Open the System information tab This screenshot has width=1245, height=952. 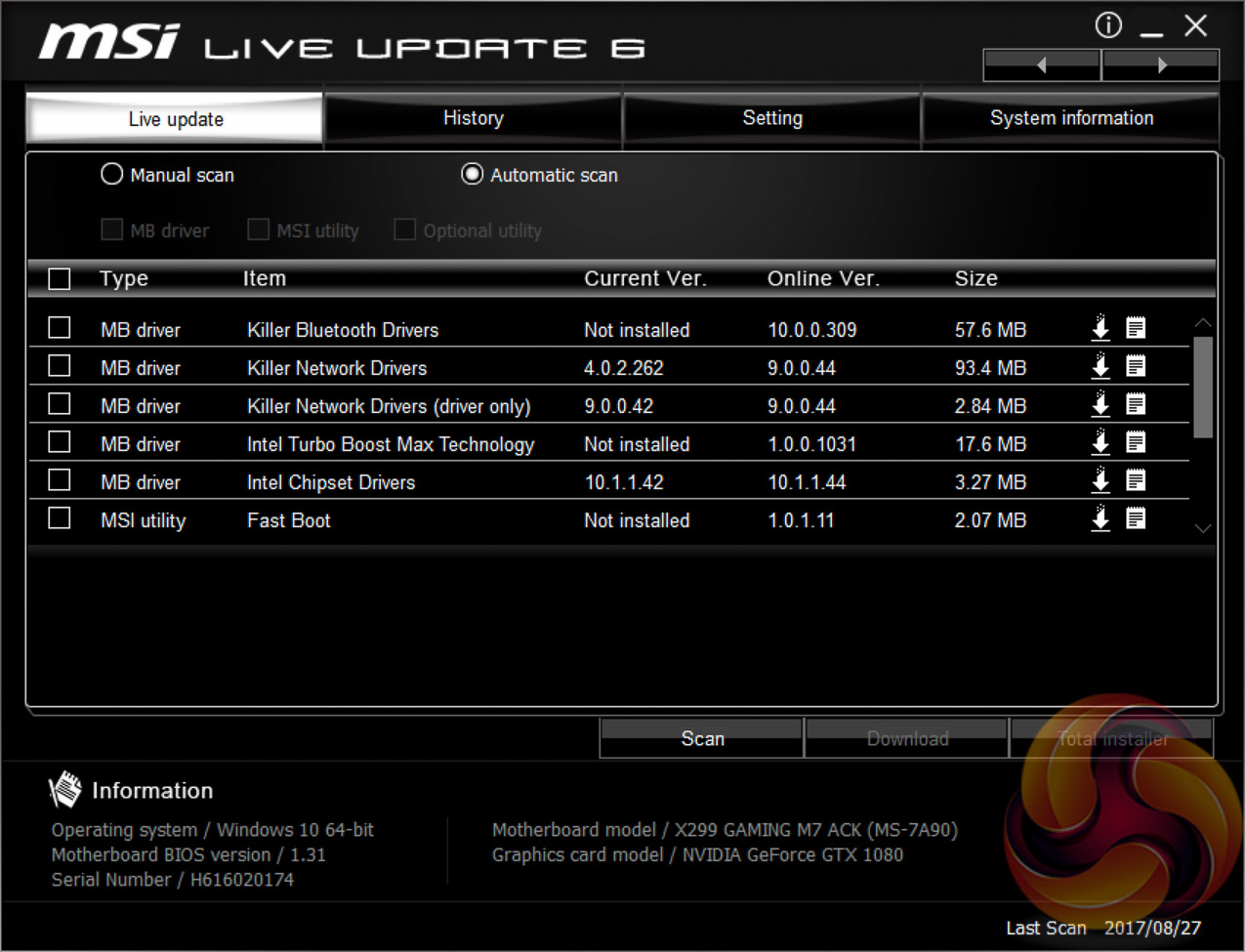click(1071, 118)
